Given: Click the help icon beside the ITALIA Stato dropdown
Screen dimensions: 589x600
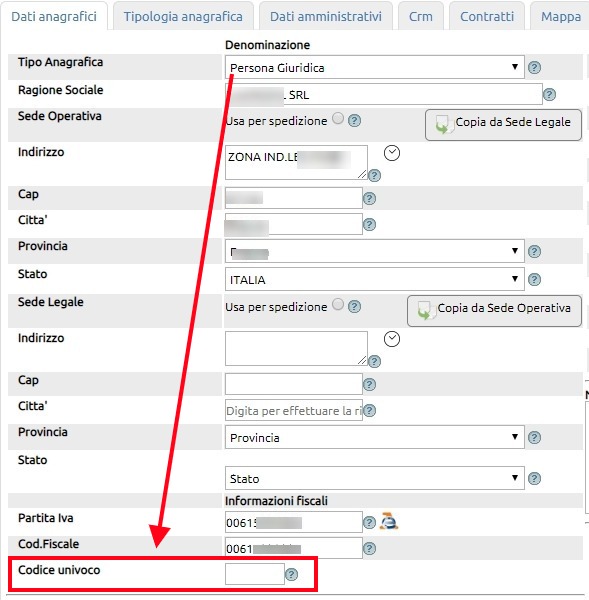Looking at the screenshot, I should [534, 279].
